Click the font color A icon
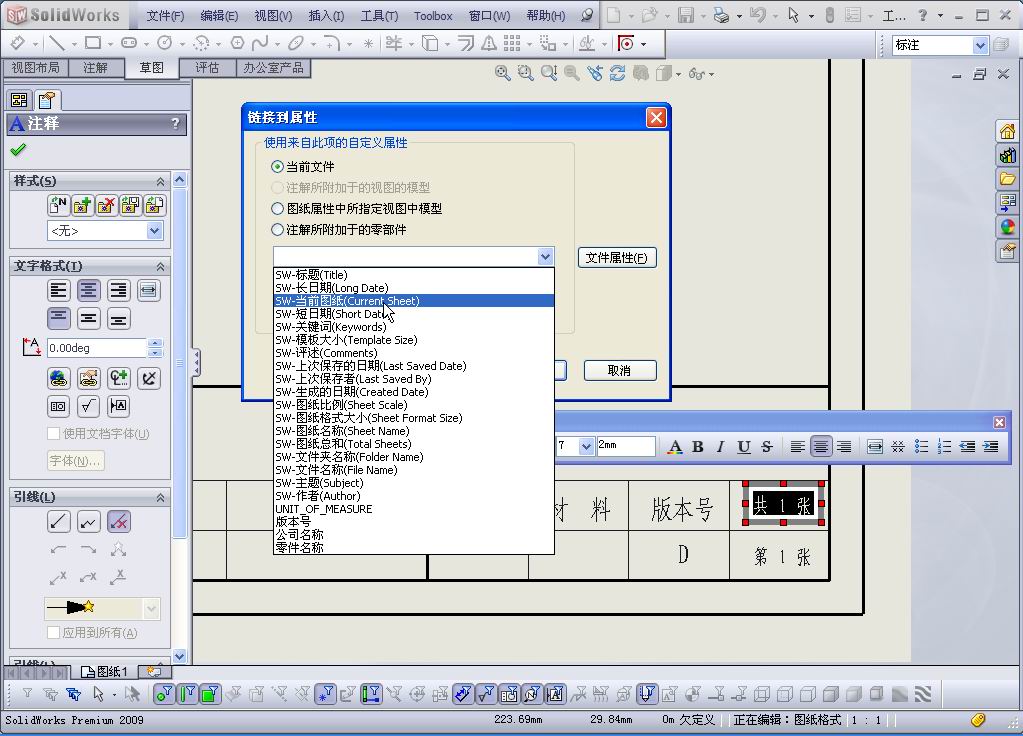The width and height of the screenshot is (1023, 736). 675,447
